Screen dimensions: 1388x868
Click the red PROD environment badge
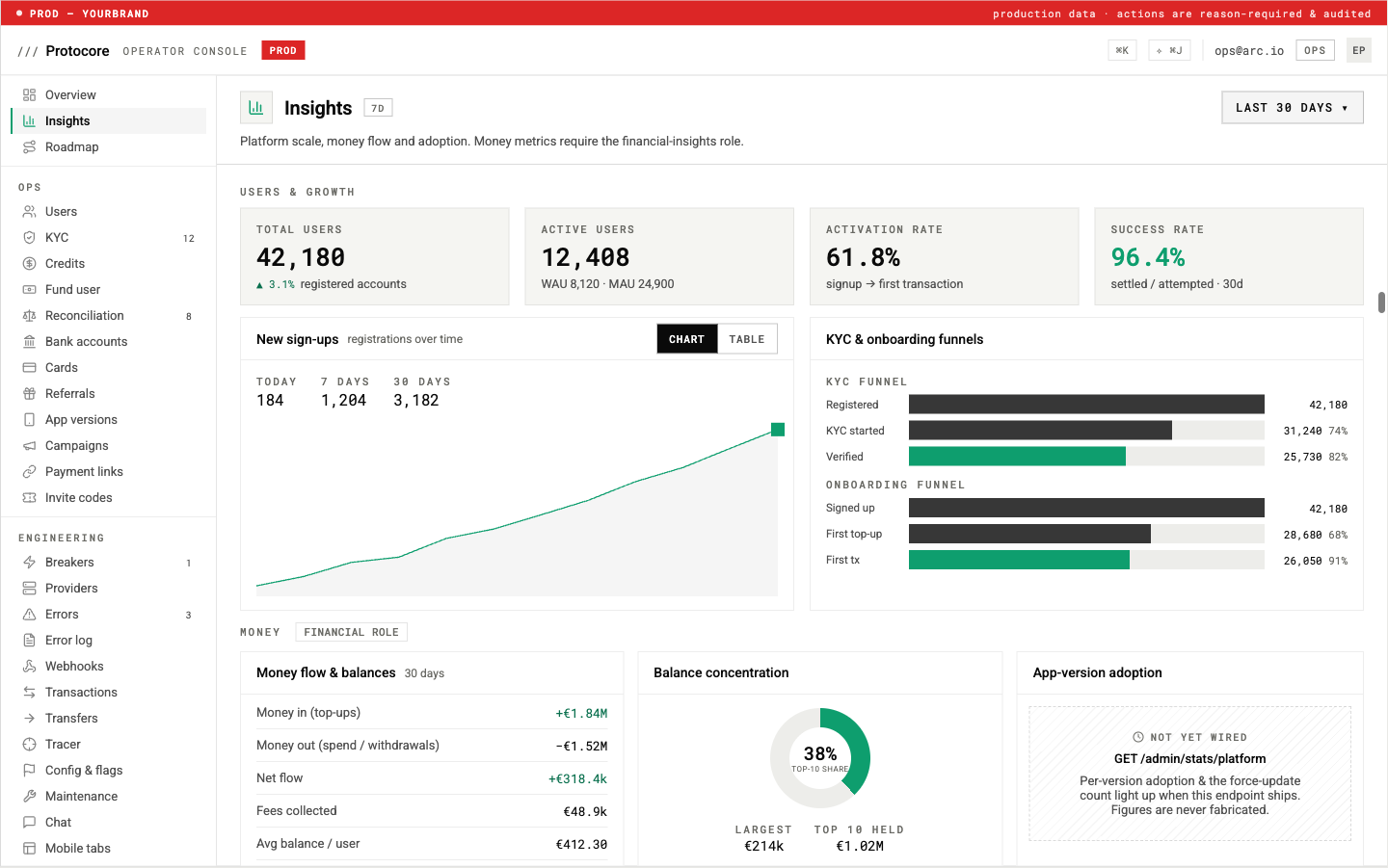pos(283,50)
